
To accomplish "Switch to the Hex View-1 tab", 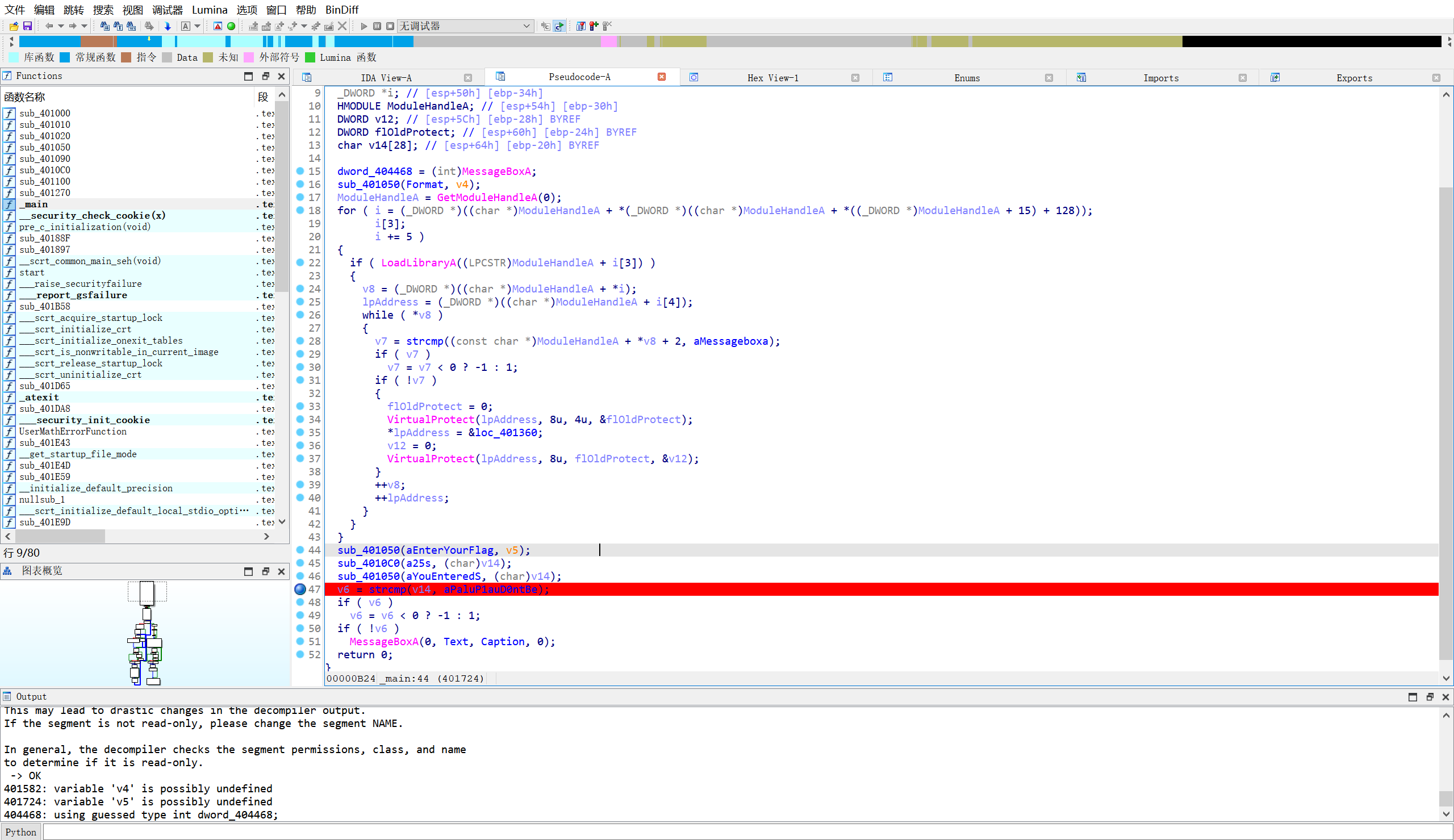I will pos(773,77).
